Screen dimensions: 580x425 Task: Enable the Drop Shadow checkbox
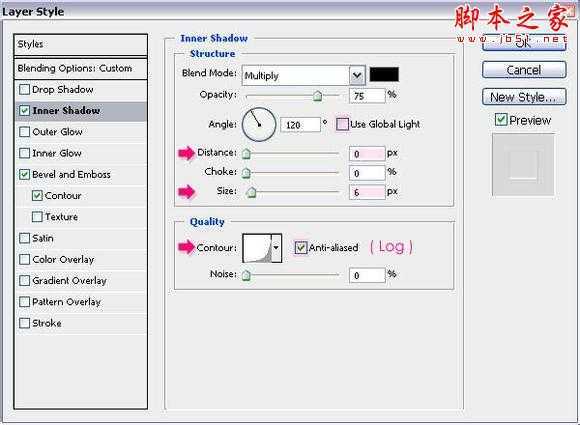pos(24,90)
